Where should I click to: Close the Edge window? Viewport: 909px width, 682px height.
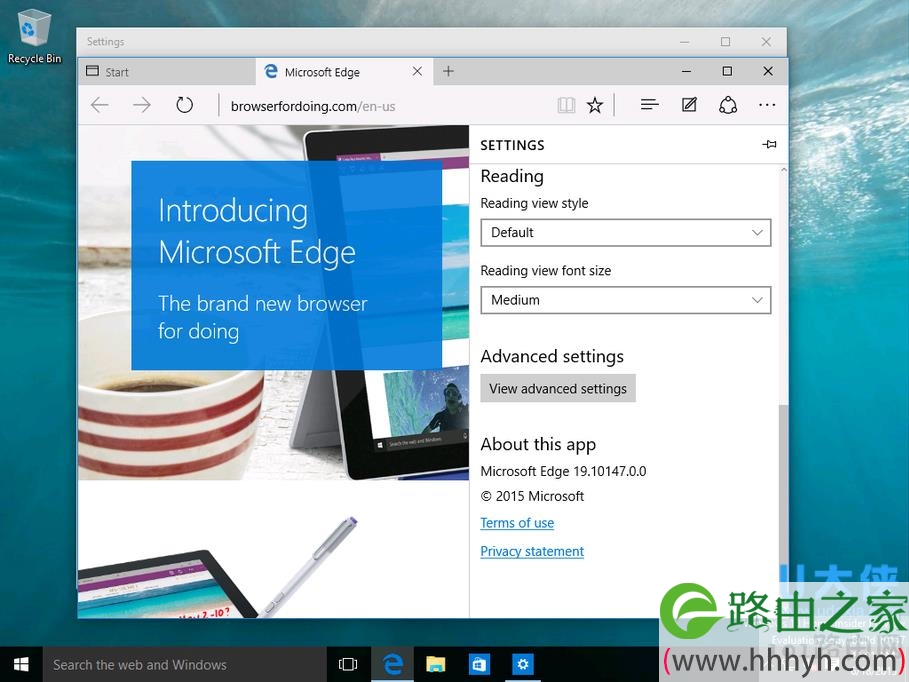click(768, 71)
